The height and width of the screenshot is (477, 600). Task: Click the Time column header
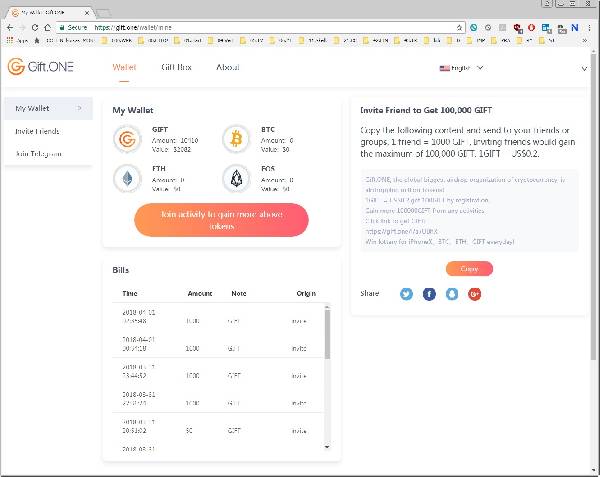point(130,293)
